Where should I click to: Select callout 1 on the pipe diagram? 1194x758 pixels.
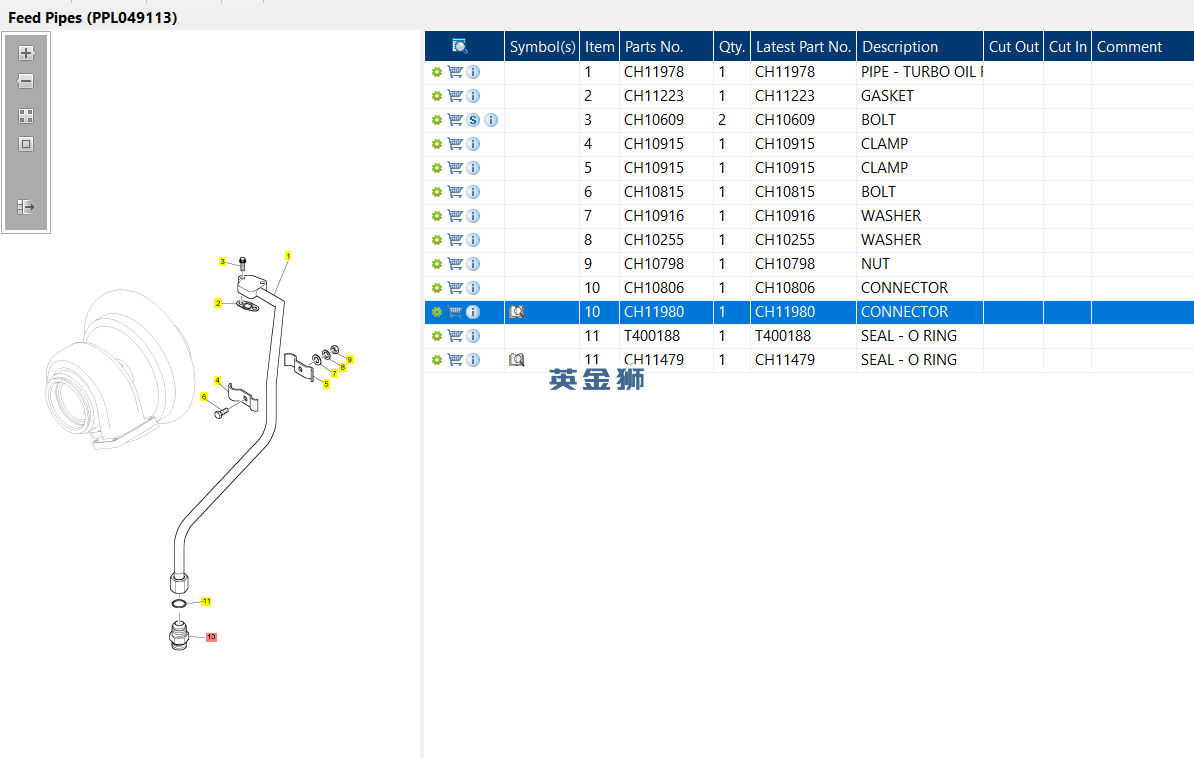coord(288,256)
